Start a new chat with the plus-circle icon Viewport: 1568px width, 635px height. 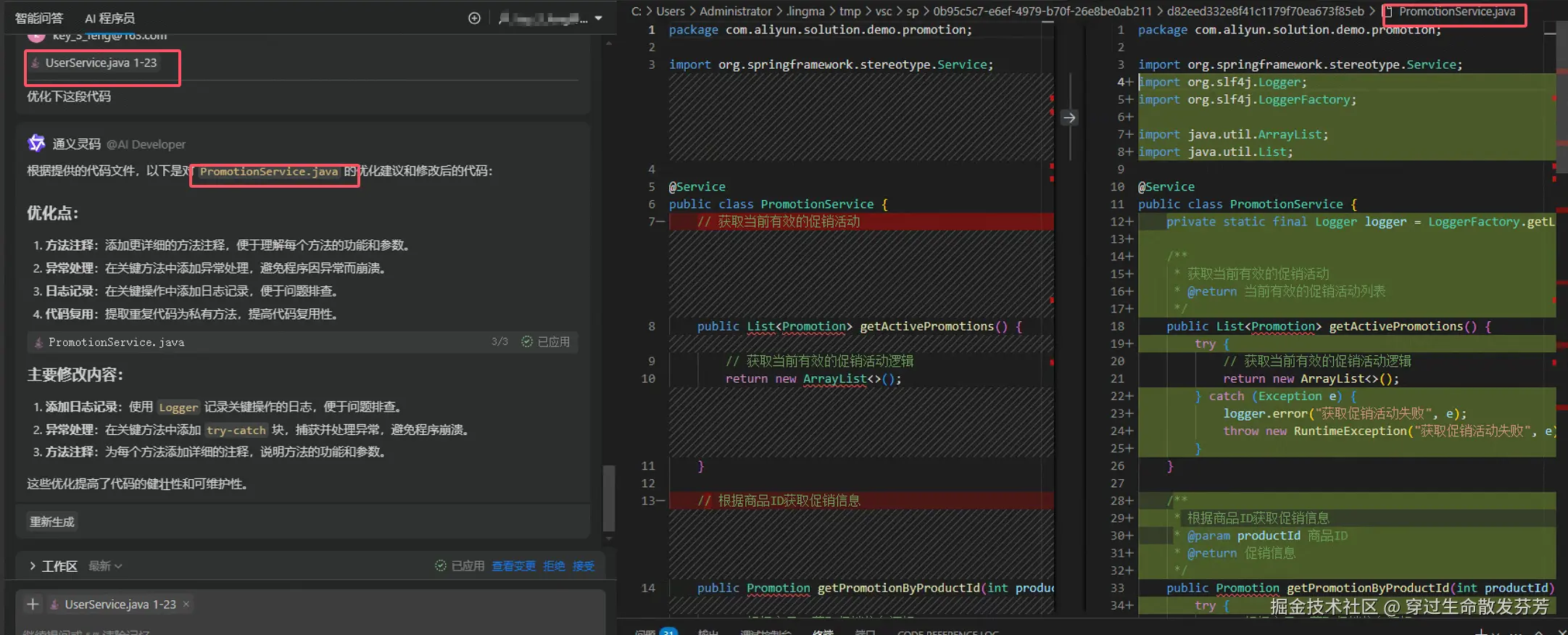[474, 18]
